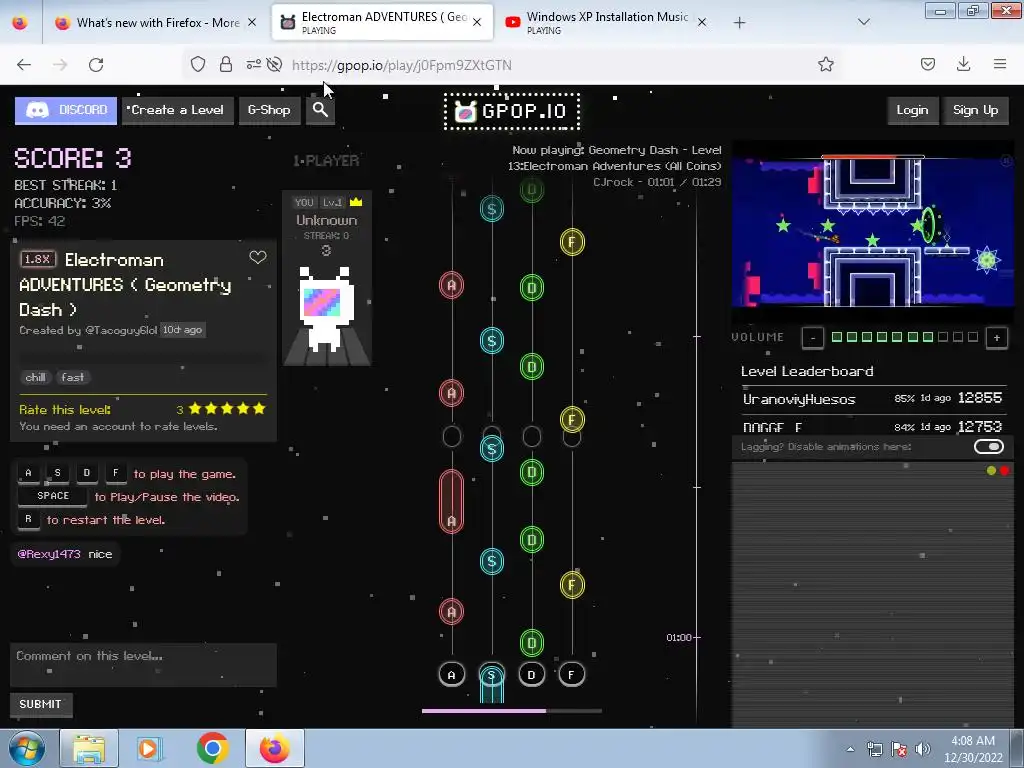Click the Create a Level button
The width and height of the screenshot is (1024, 768).
[x=177, y=110]
